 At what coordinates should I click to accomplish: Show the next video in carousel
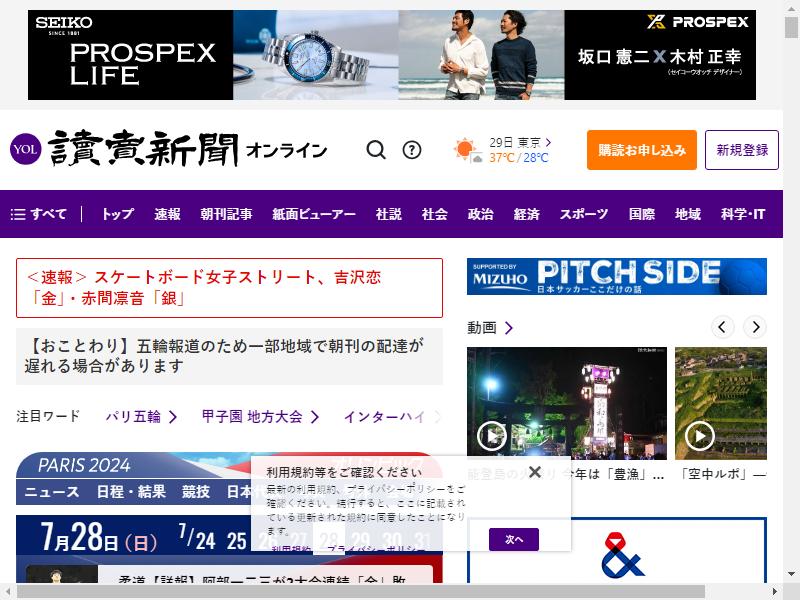click(x=756, y=327)
